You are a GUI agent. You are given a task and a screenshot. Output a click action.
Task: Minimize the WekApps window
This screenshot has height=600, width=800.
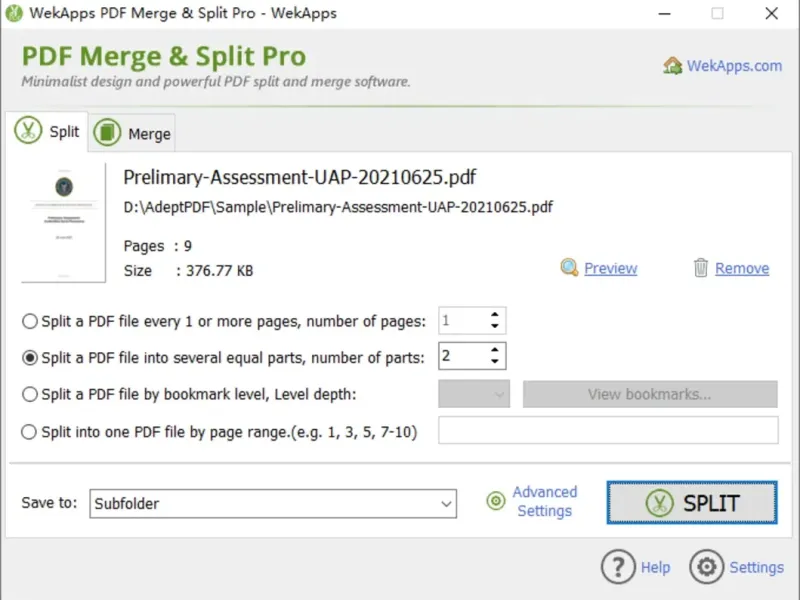pos(664,14)
